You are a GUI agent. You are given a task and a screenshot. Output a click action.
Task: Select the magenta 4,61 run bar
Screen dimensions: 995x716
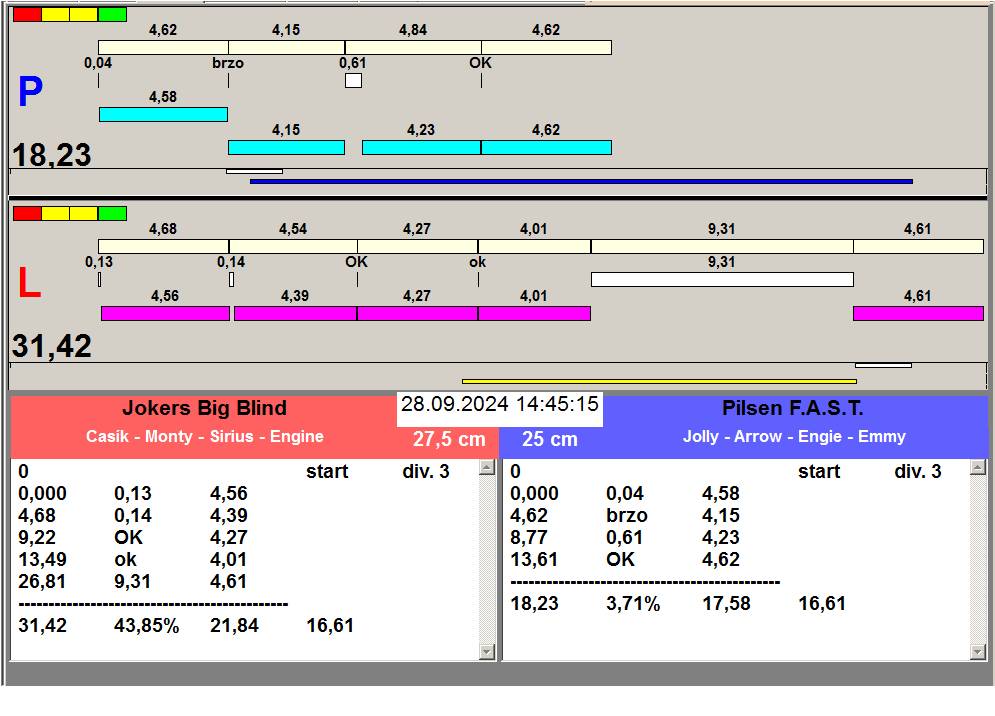pos(918,313)
